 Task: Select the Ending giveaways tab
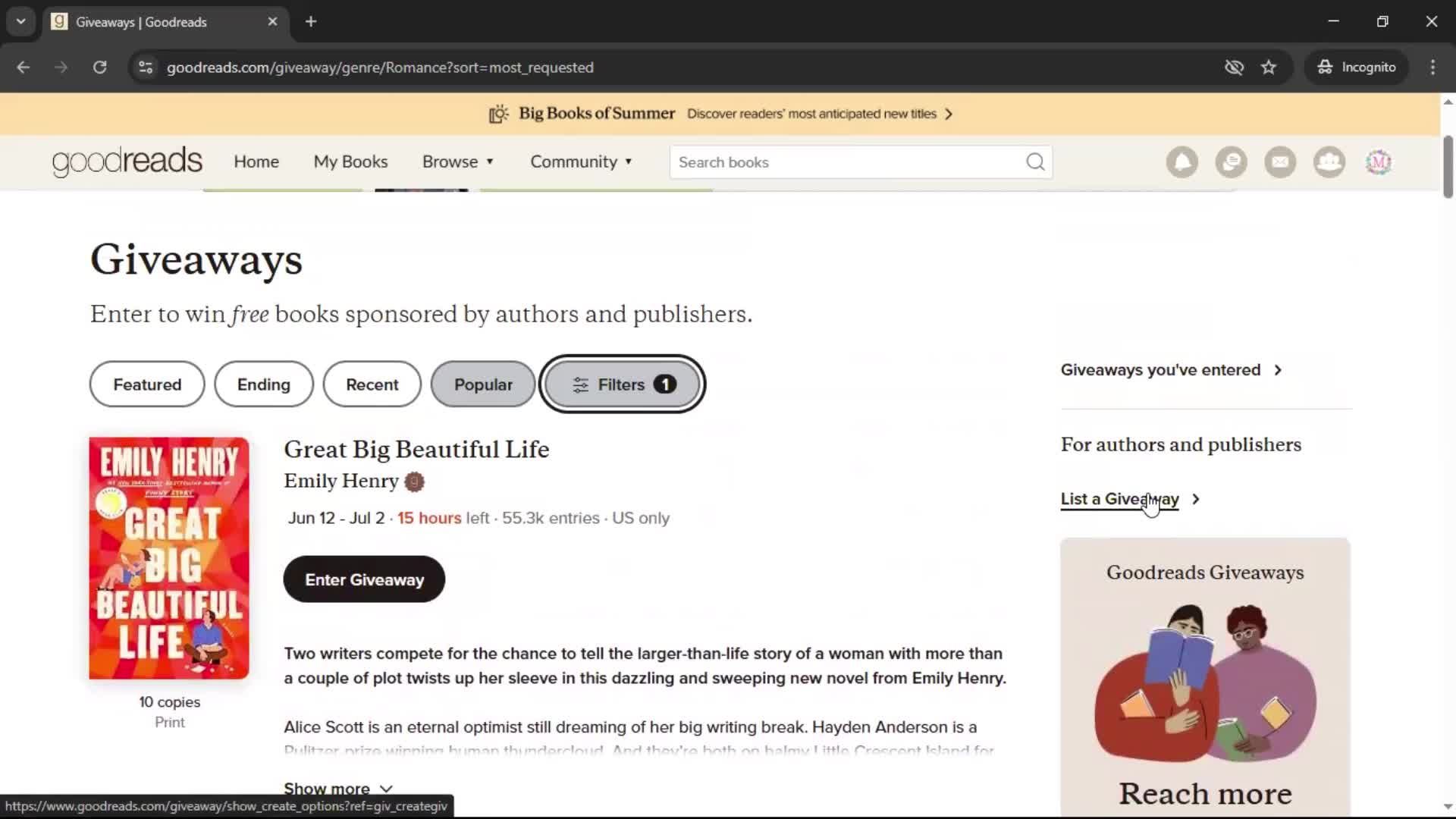[264, 384]
